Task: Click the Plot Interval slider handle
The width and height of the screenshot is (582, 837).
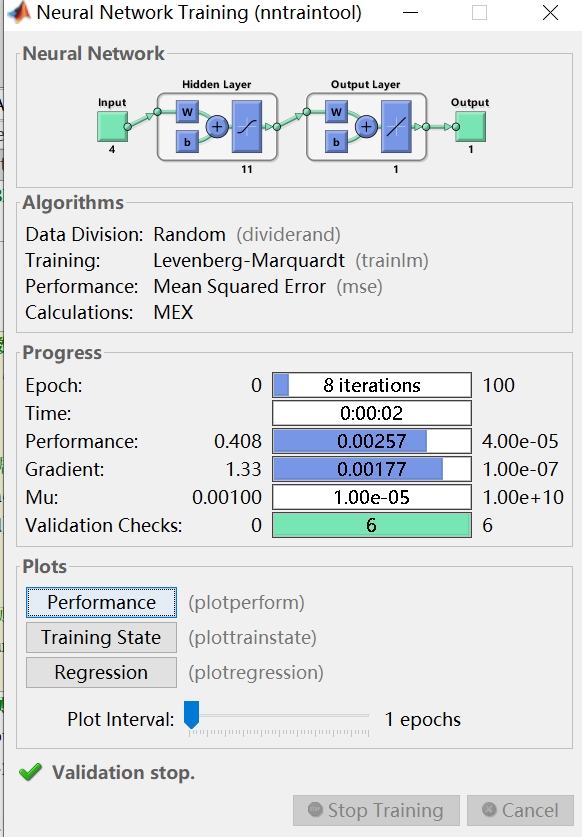Action: [191, 715]
